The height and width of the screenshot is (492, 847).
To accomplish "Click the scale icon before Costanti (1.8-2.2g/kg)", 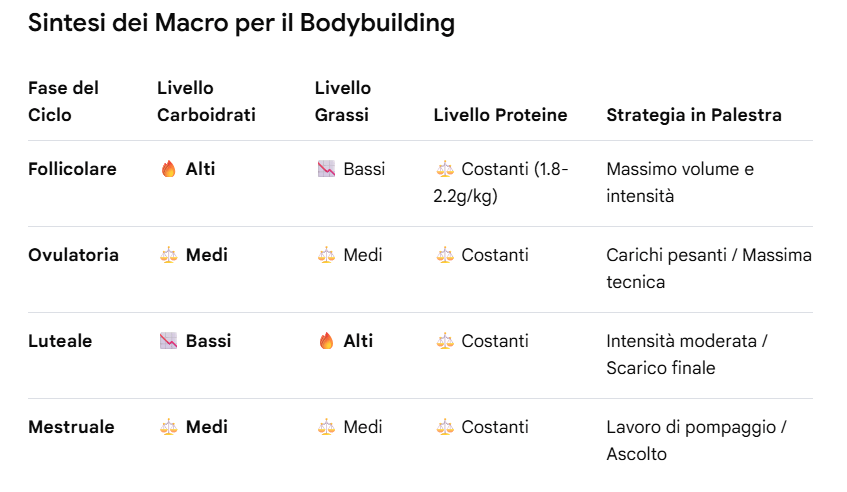I will click(445, 169).
